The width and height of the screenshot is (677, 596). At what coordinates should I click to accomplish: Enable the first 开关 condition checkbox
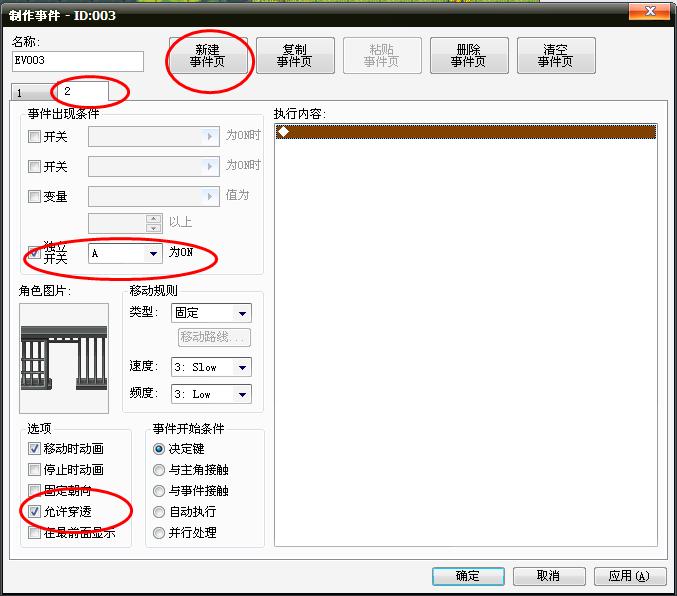point(34,137)
